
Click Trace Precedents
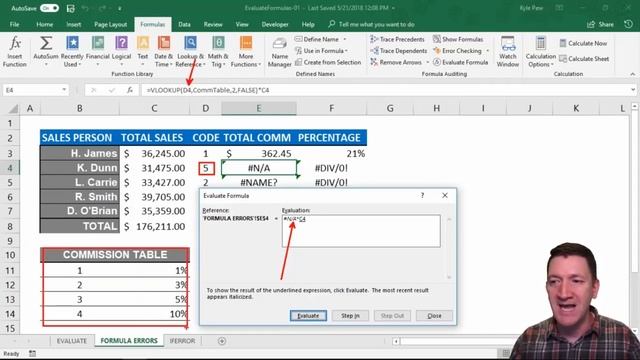[x=398, y=39]
